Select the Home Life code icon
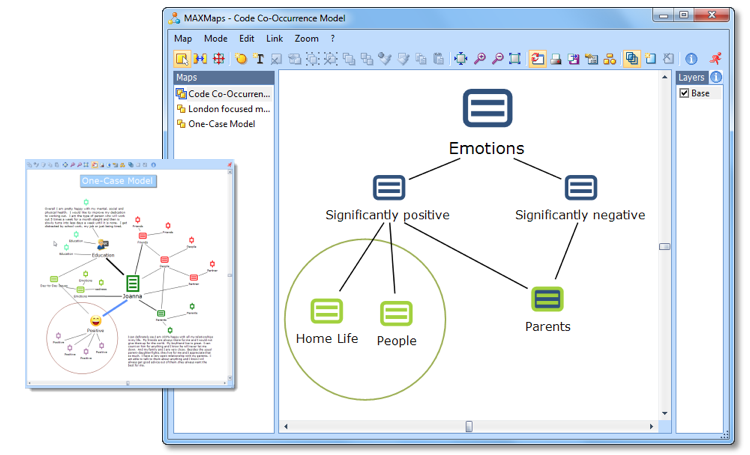Screen dimensions: 750x455 [327, 311]
